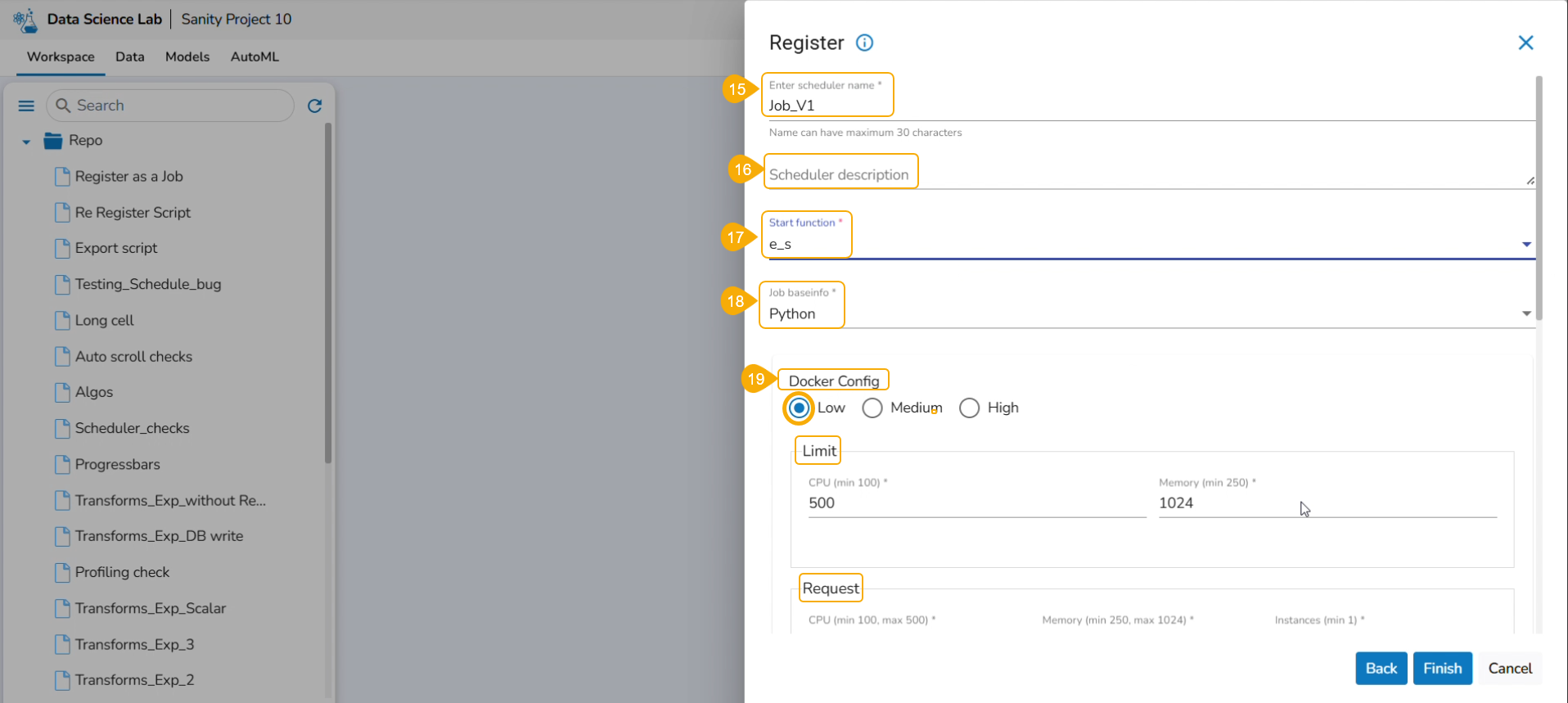The width and height of the screenshot is (1568, 703).
Task: Open the AutoML tab
Action: (x=255, y=56)
